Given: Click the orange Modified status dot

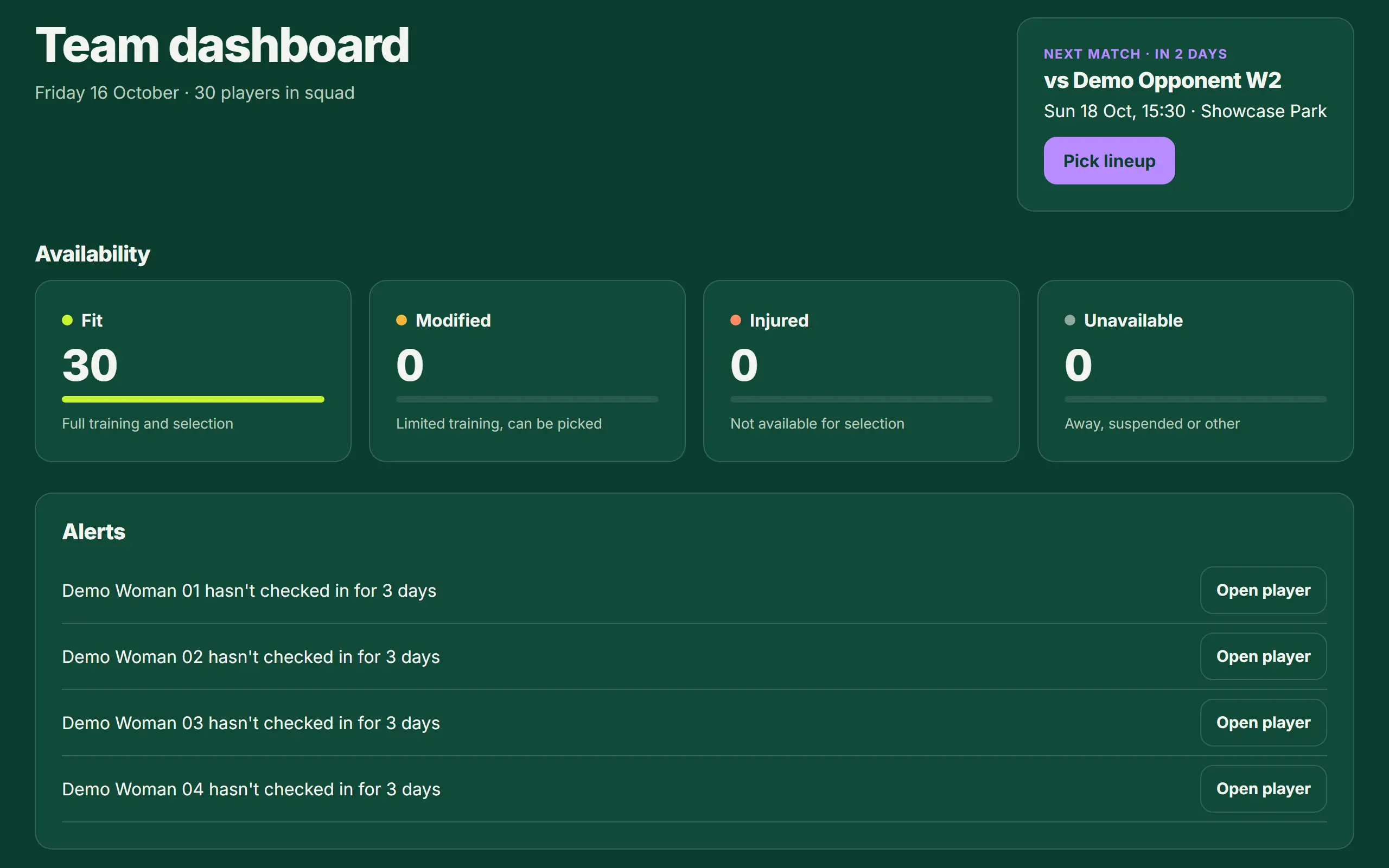Looking at the screenshot, I should point(401,320).
